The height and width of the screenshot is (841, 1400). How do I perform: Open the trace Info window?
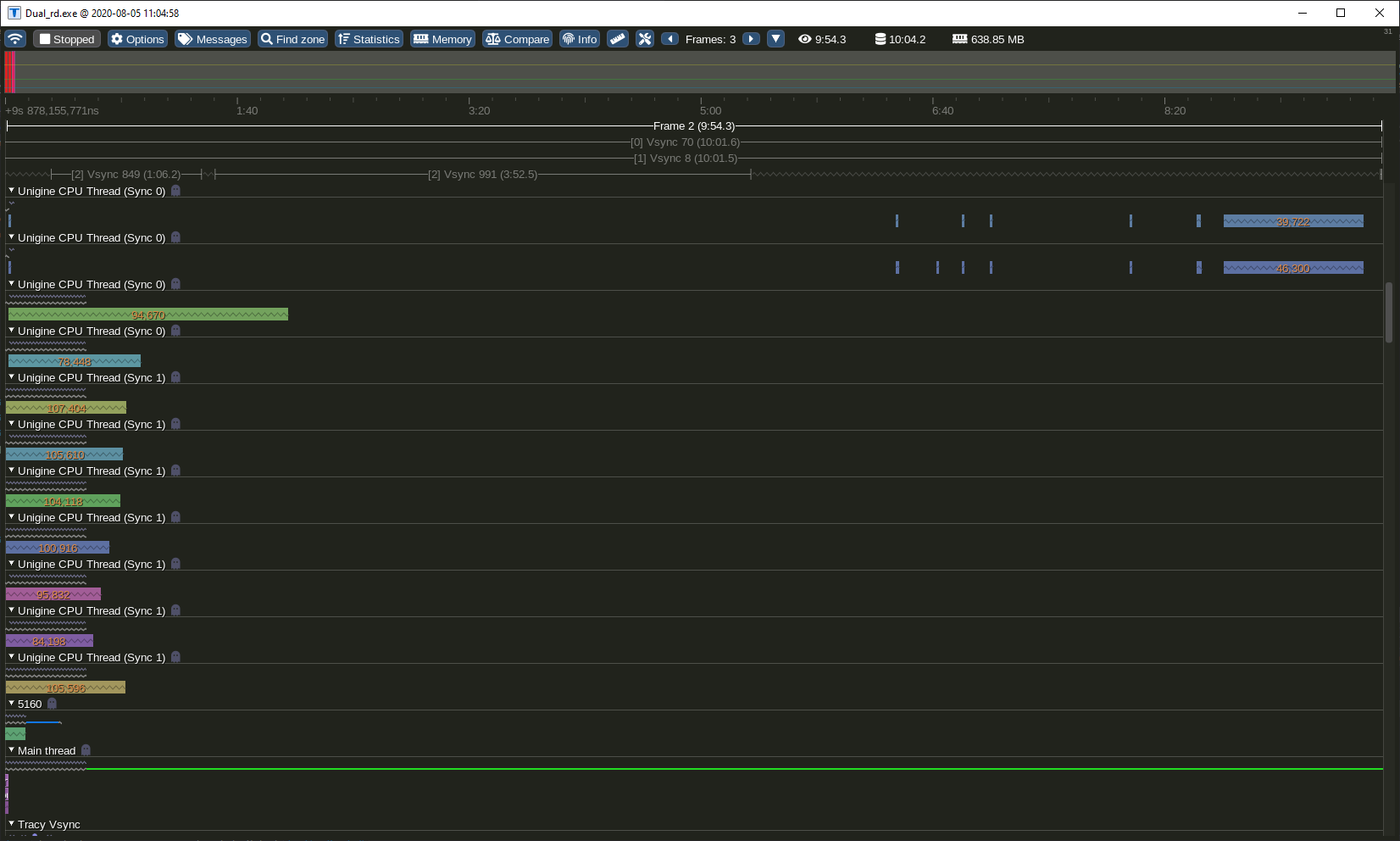[x=579, y=39]
